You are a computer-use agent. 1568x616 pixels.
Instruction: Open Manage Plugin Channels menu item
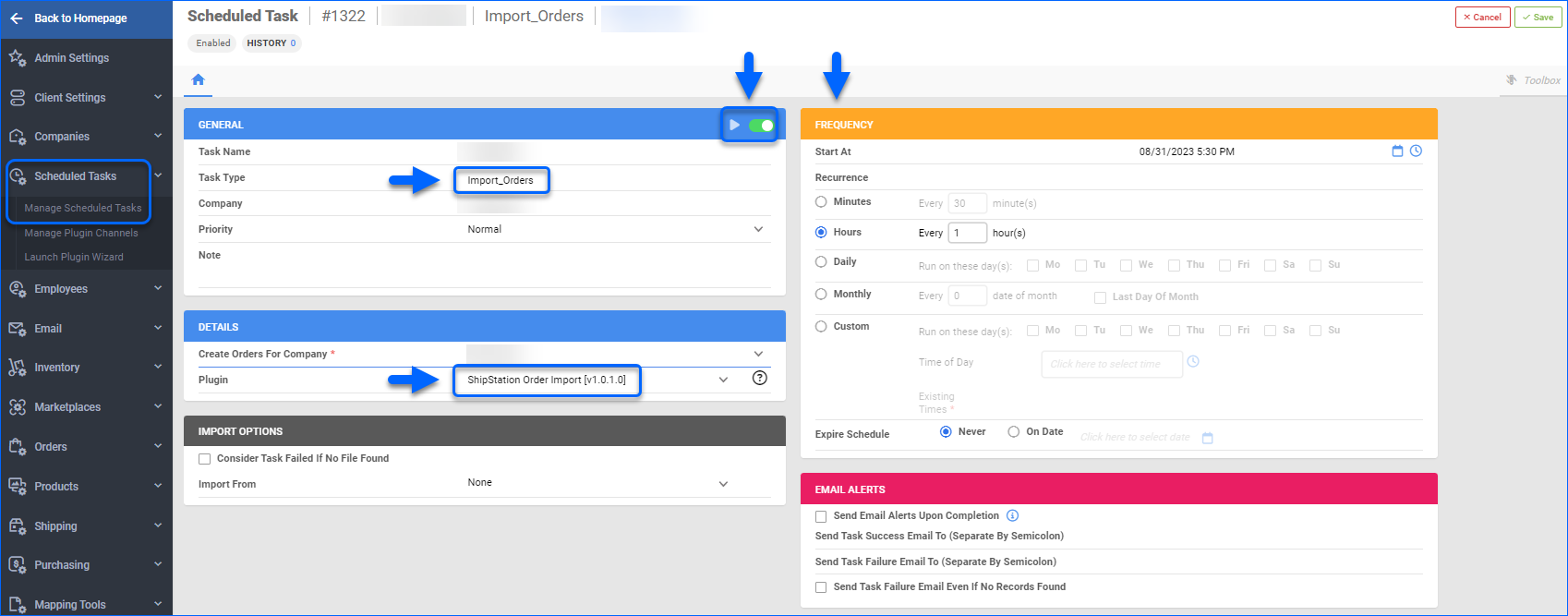pos(81,233)
